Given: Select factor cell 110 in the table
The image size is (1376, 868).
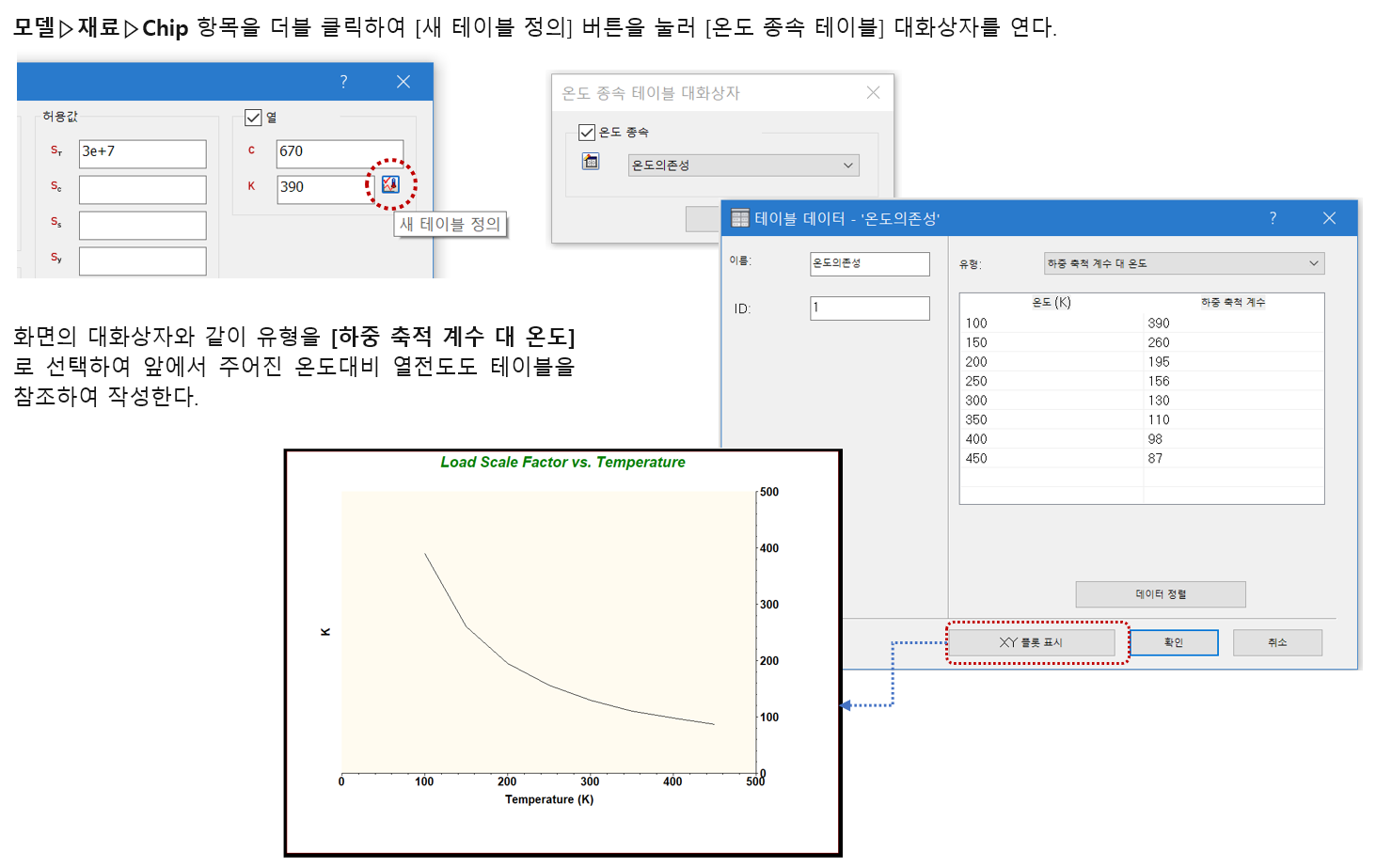Looking at the screenshot, I should [x=1233, y=419].
